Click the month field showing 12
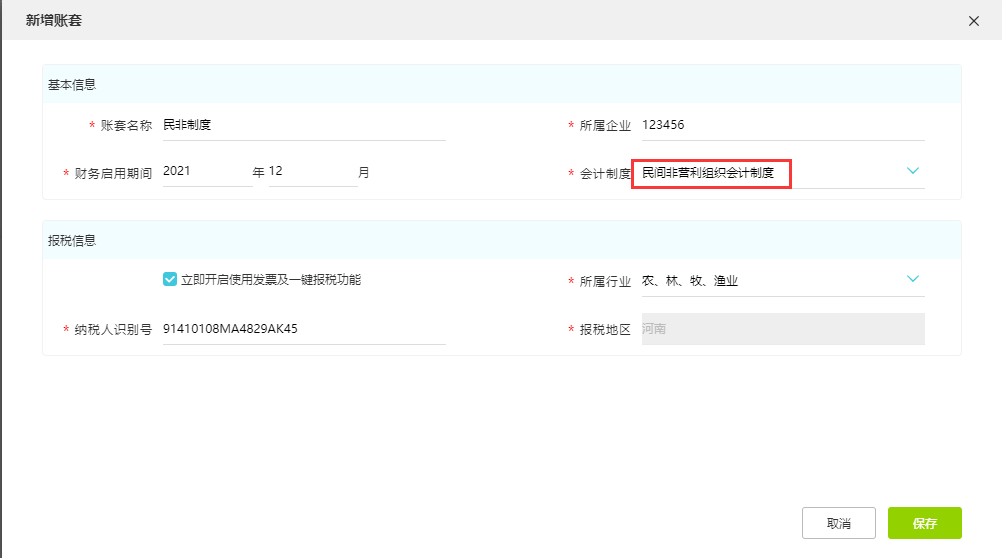This screenshot has width=1002, height=558. (312, 171)
